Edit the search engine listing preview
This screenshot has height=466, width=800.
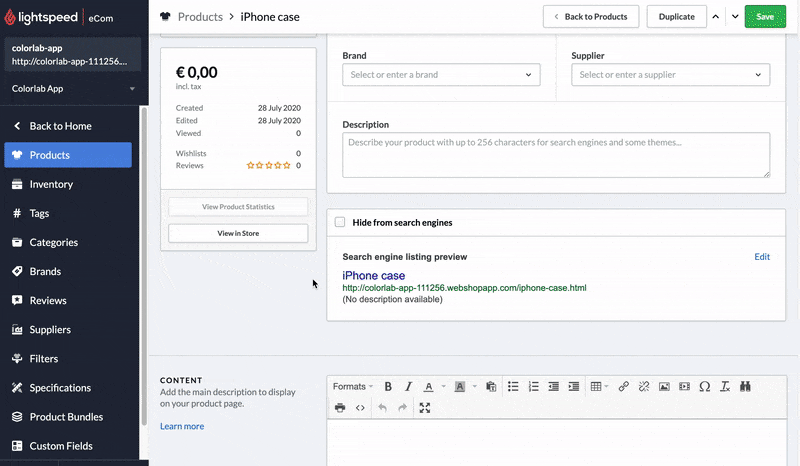(762, 257)
